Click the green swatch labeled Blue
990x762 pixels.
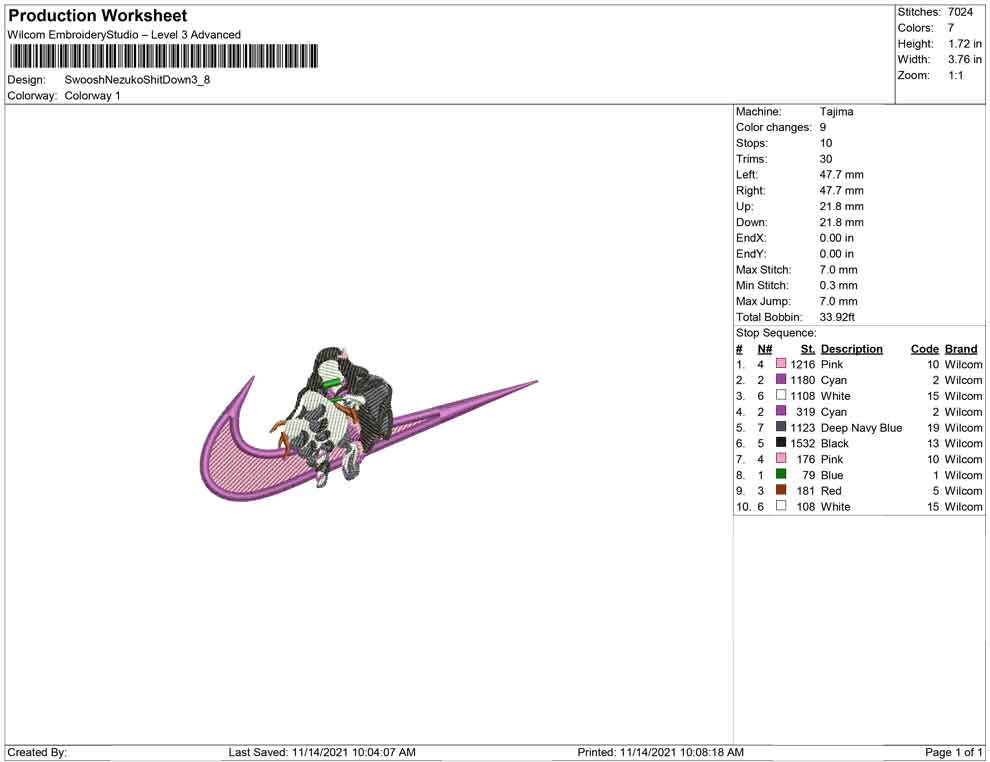pos(781,474)
